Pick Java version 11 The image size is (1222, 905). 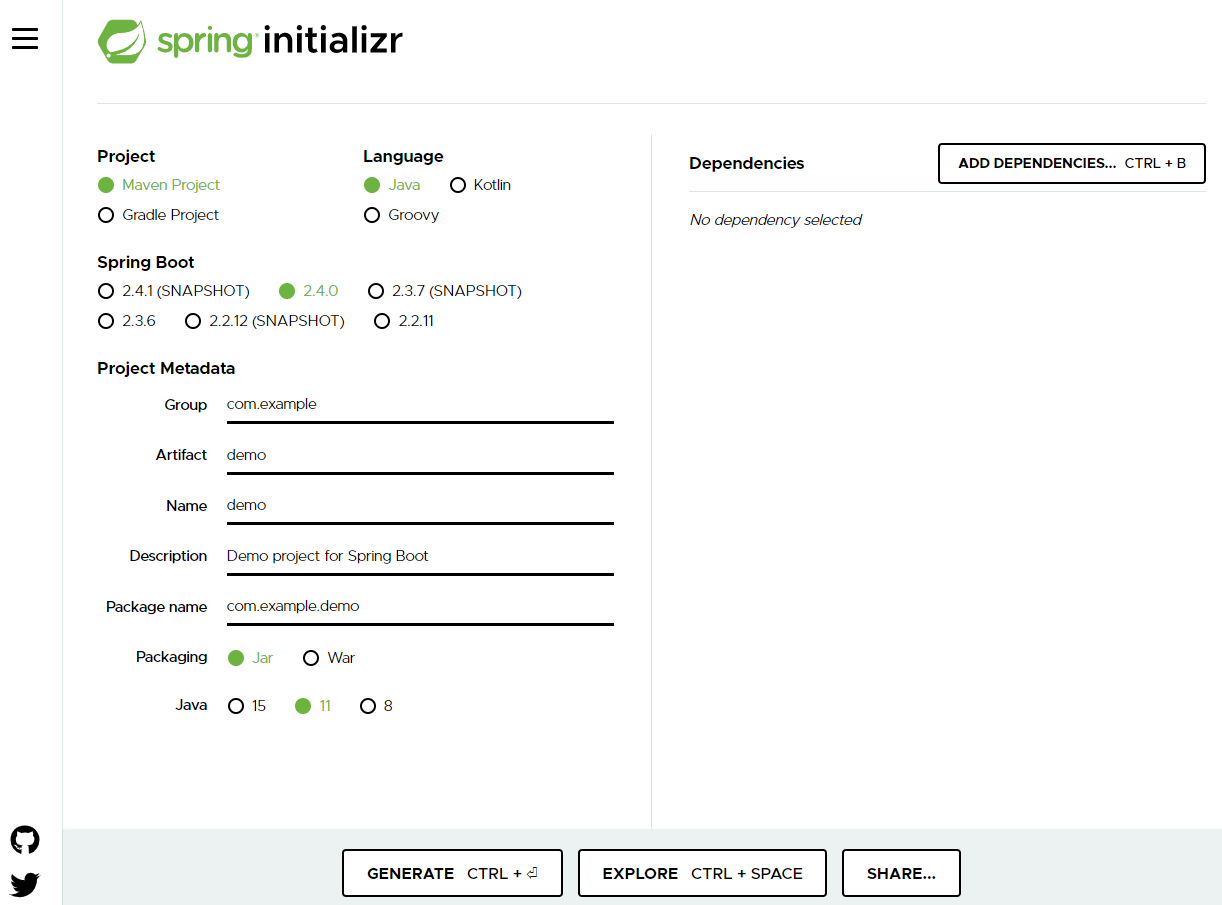tap(313, 706)
